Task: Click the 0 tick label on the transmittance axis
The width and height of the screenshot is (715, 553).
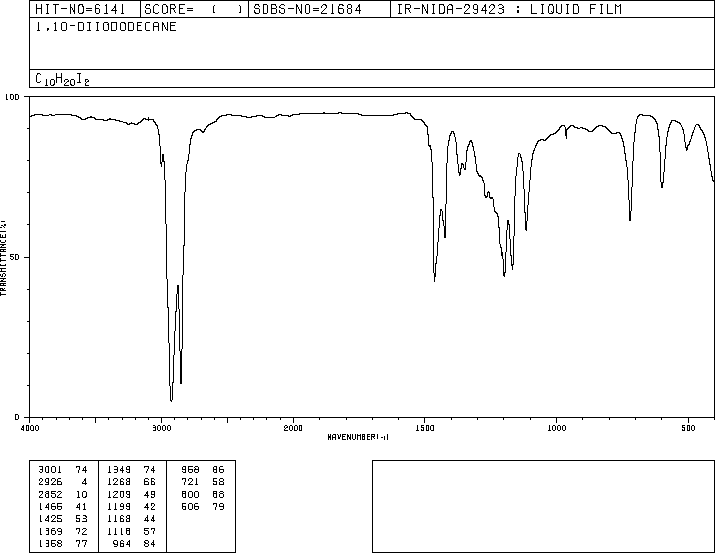Action: [x=17, y=417]
